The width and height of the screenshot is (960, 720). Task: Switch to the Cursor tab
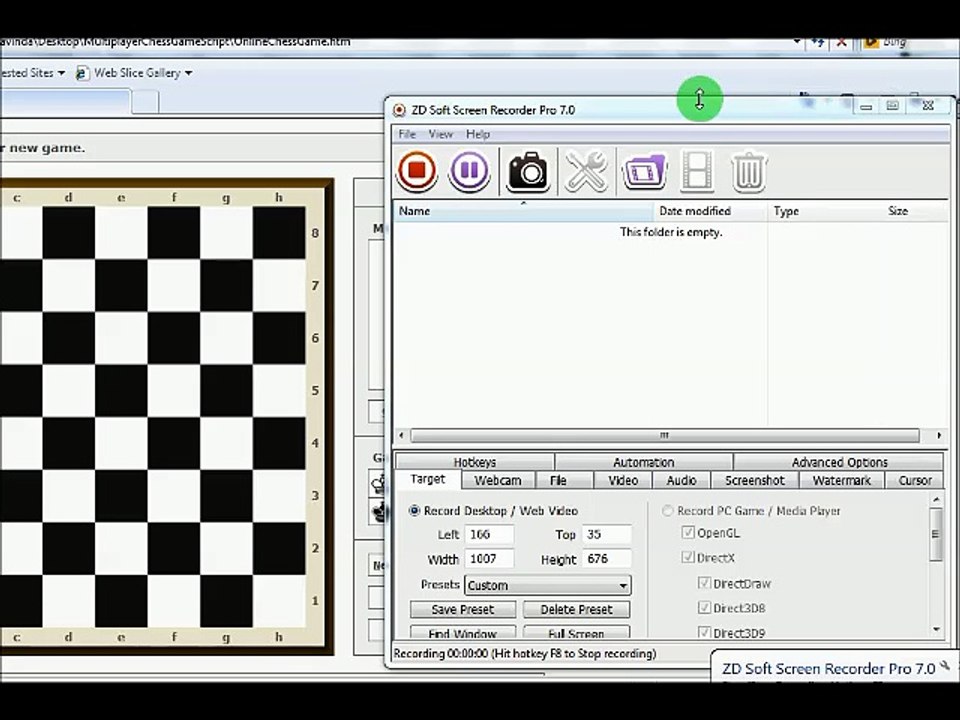915,481
